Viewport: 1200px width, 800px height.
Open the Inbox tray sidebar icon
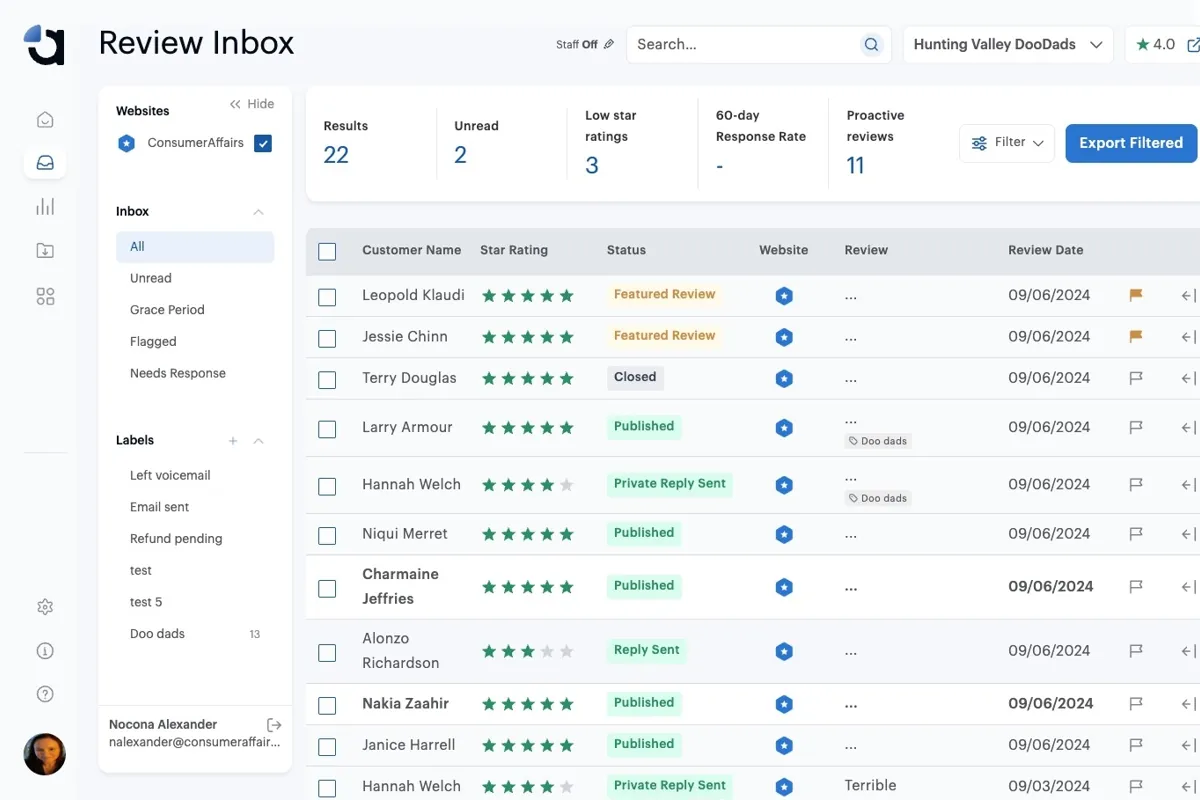[45, 163]
